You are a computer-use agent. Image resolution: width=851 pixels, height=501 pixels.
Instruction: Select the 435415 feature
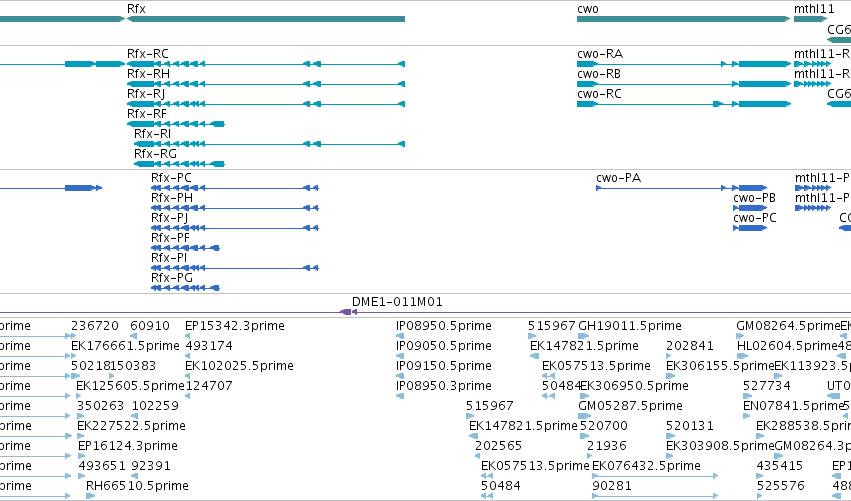click(780, 466)
